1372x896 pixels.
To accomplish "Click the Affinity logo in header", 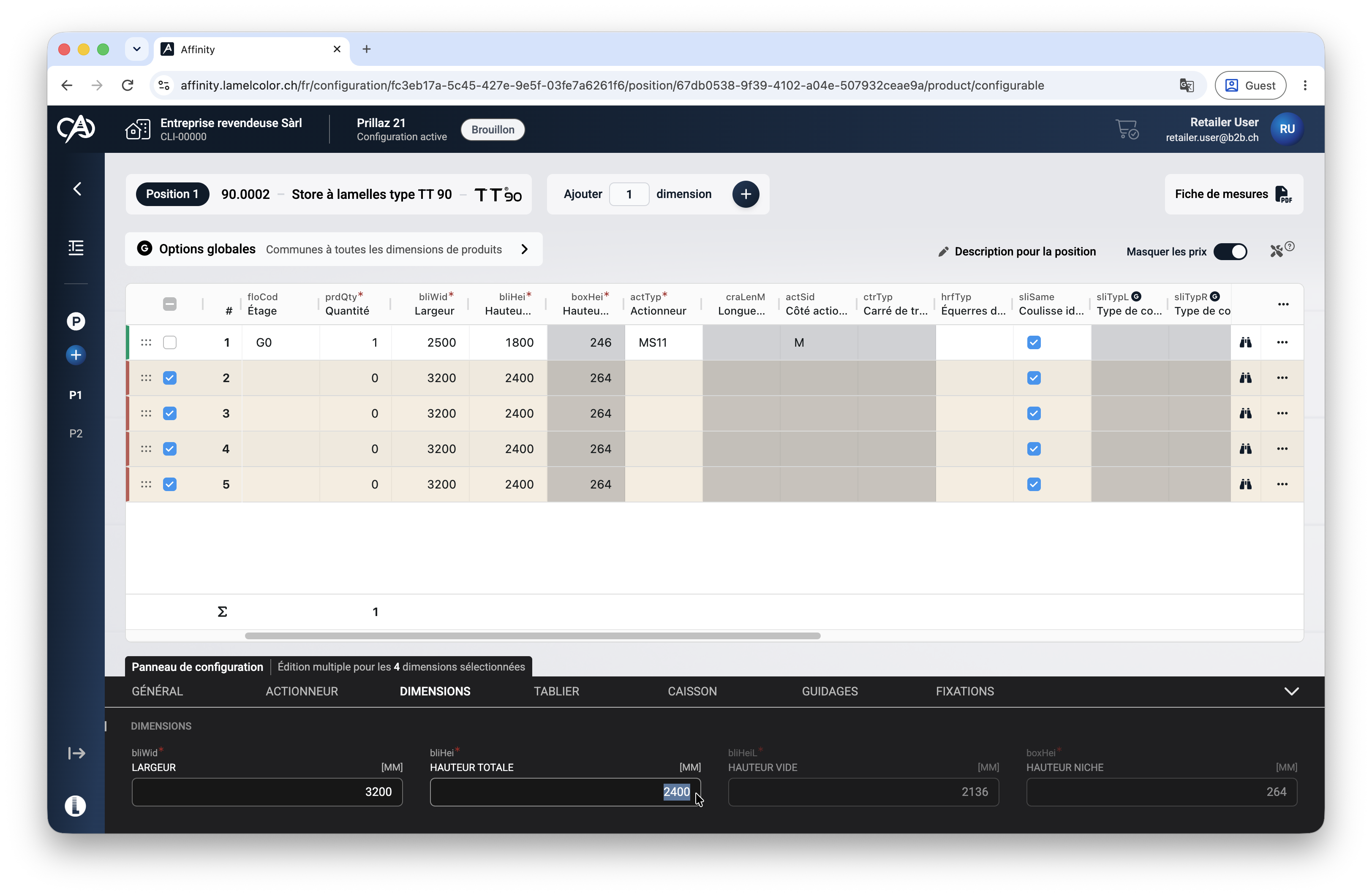I will click(76, 128).
